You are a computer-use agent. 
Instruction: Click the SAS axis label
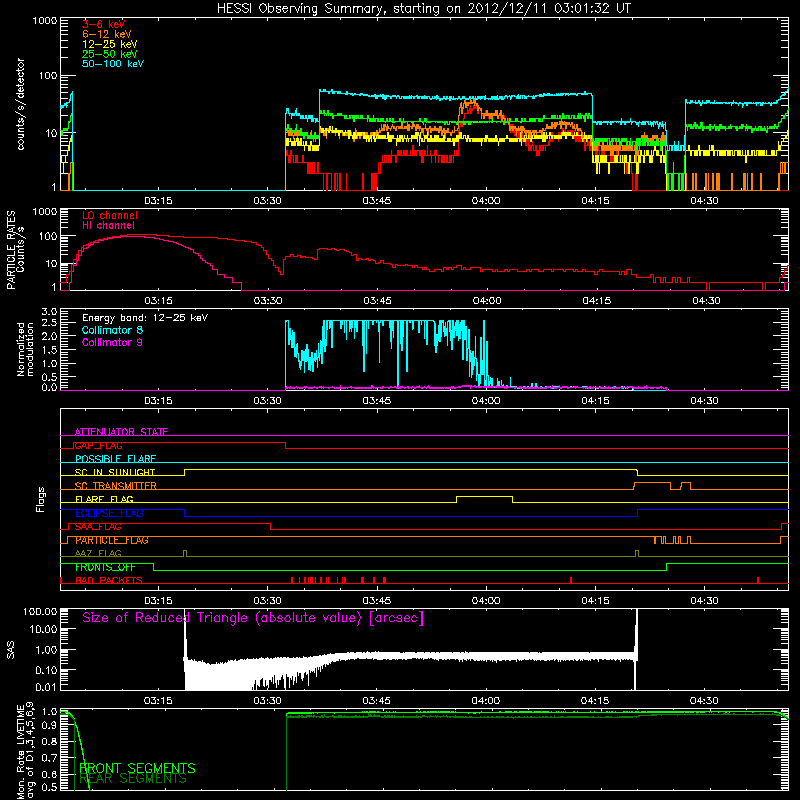[x=11, y=650]
